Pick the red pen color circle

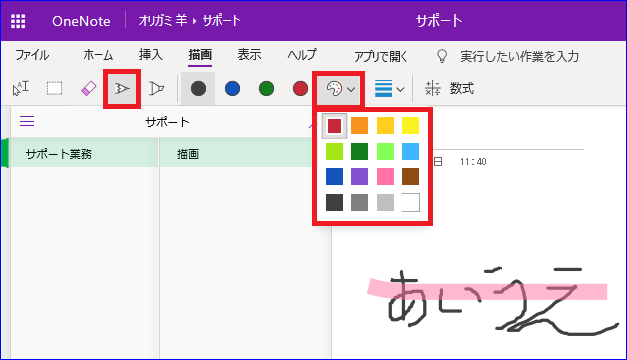pyautogui.click(x=300, y=88)
